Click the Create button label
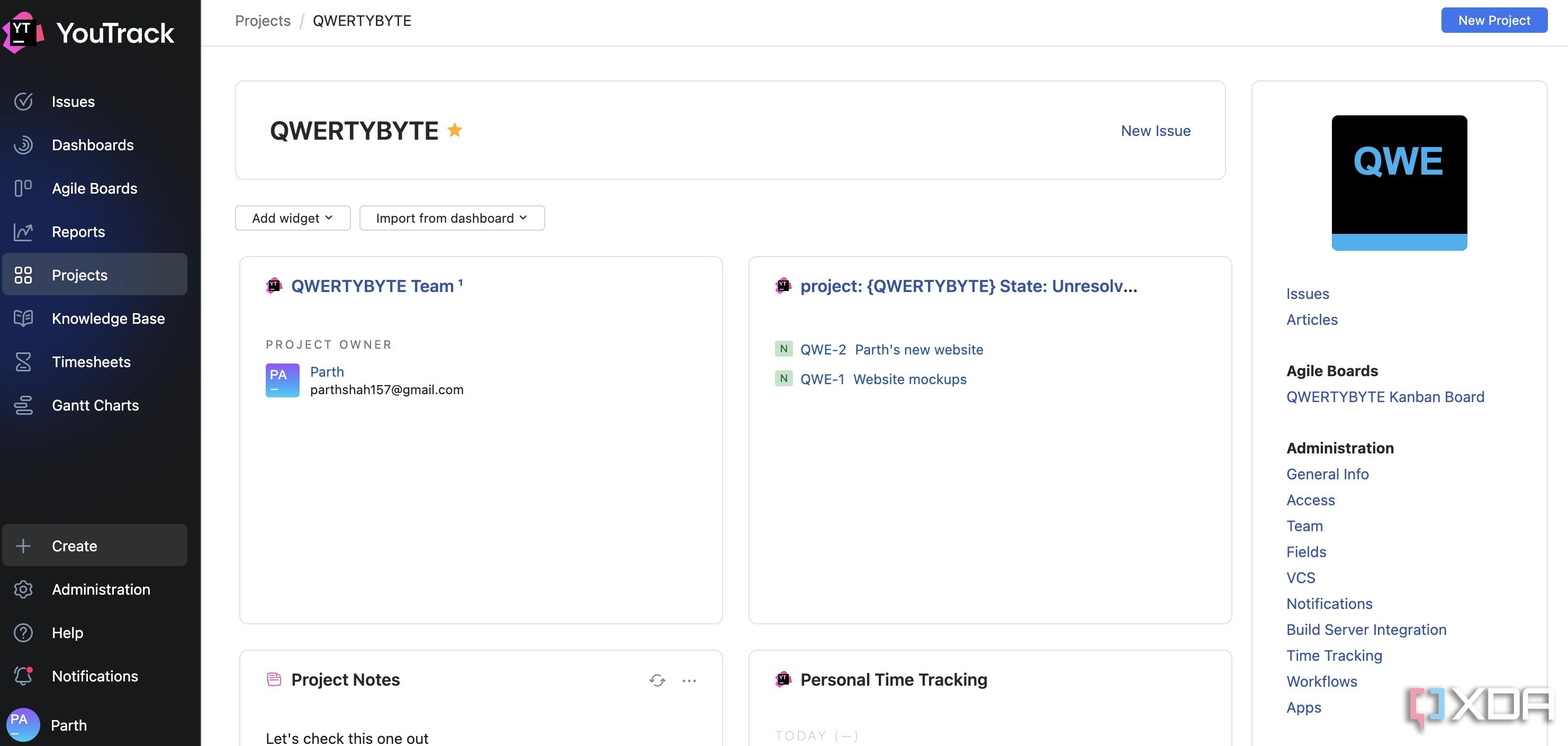1568x746 pixels. click(74, 546)
